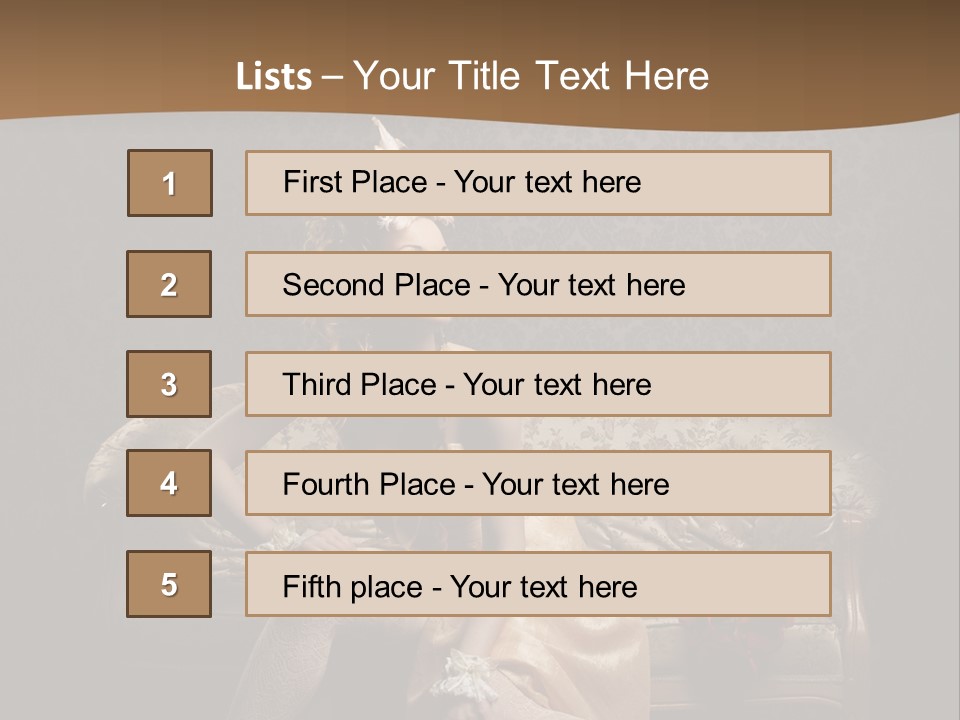960x720 pixels.
Task: Click the number 3 box
Action: pyautogui.click(x=169, y=384)
